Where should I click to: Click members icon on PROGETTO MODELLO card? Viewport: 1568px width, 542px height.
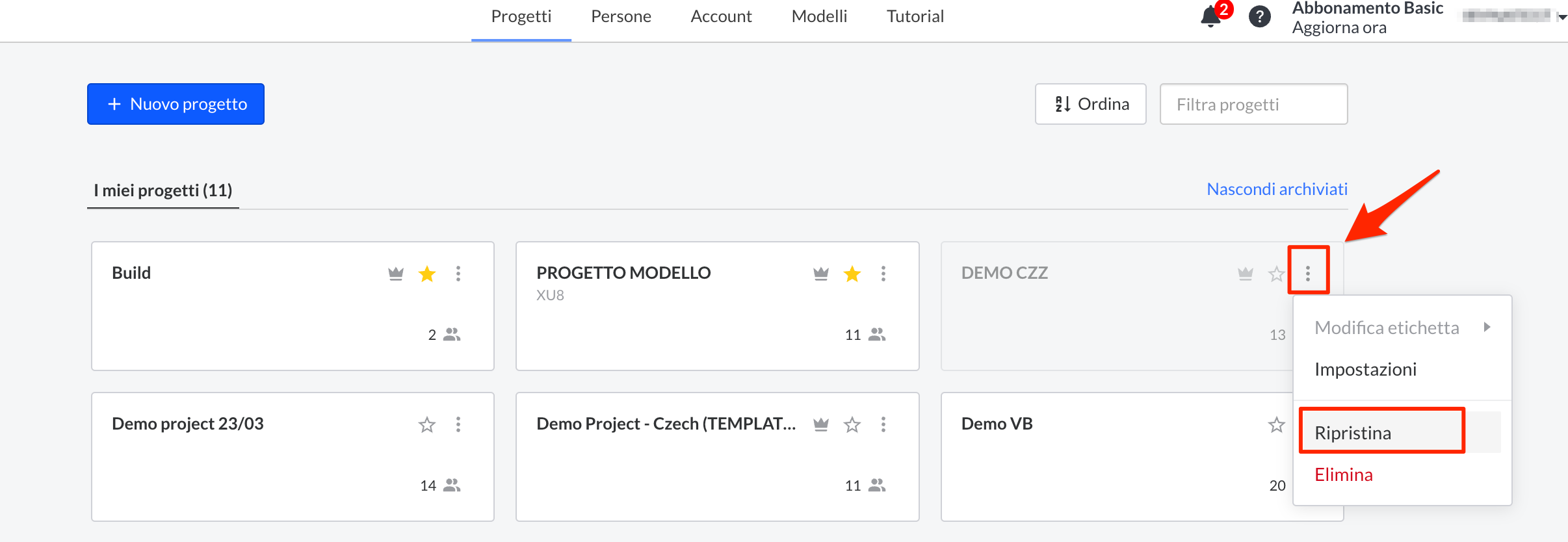tap(877, 335)
